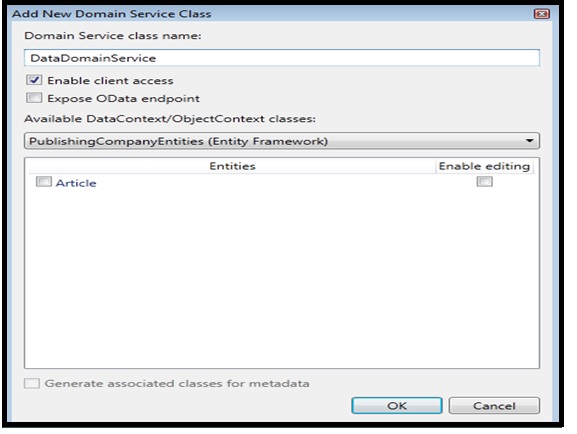Click the Enable editing column header
The width and height of the screenshot is (577, 434).
point(484,166)
